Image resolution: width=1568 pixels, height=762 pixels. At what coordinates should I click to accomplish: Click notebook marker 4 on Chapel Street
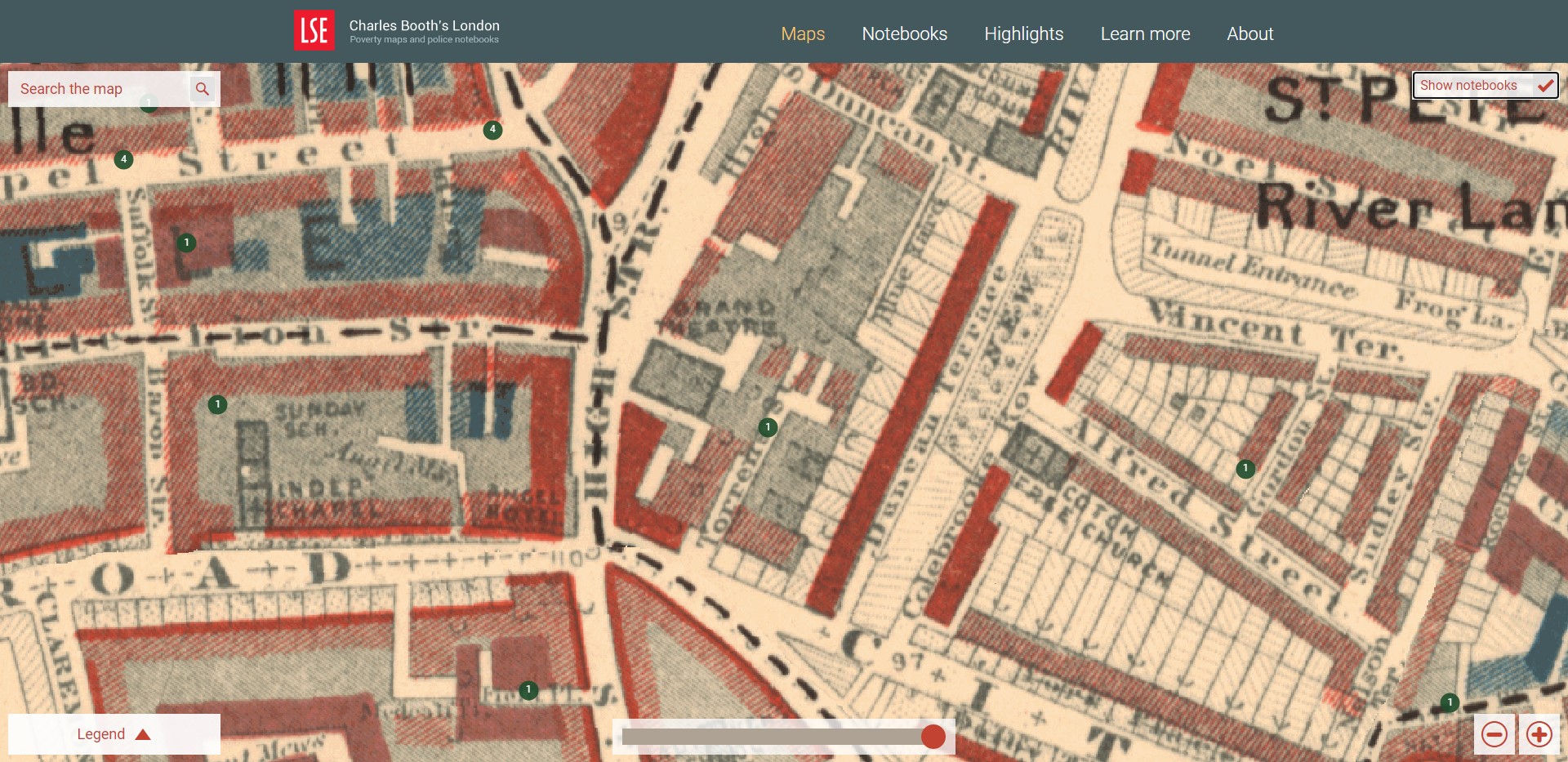point(123,159)
